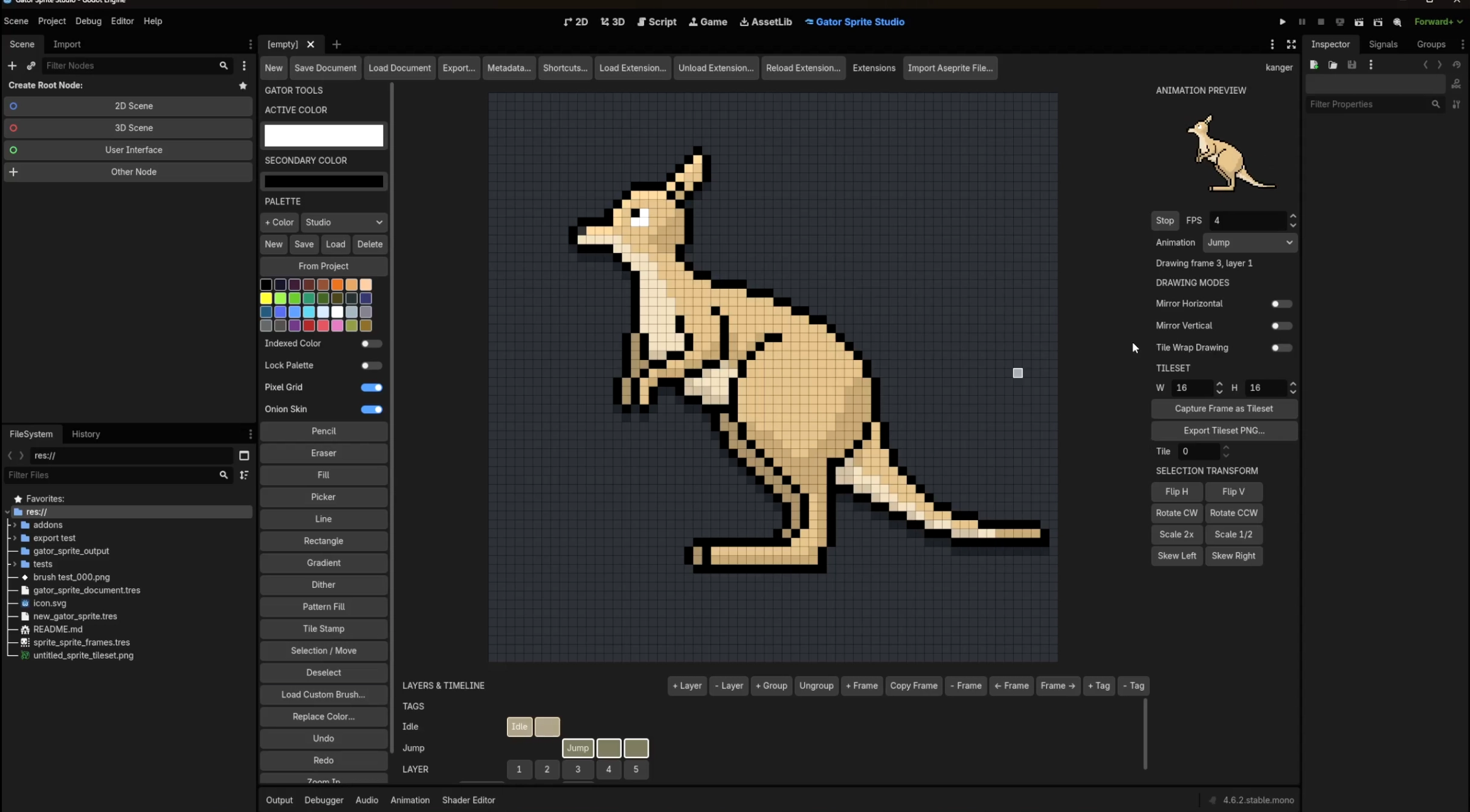Image resolution: width=1470 pixels, height=812 pixels.
Task: Add a new scene tab with plus
Action: click(337, 44)
